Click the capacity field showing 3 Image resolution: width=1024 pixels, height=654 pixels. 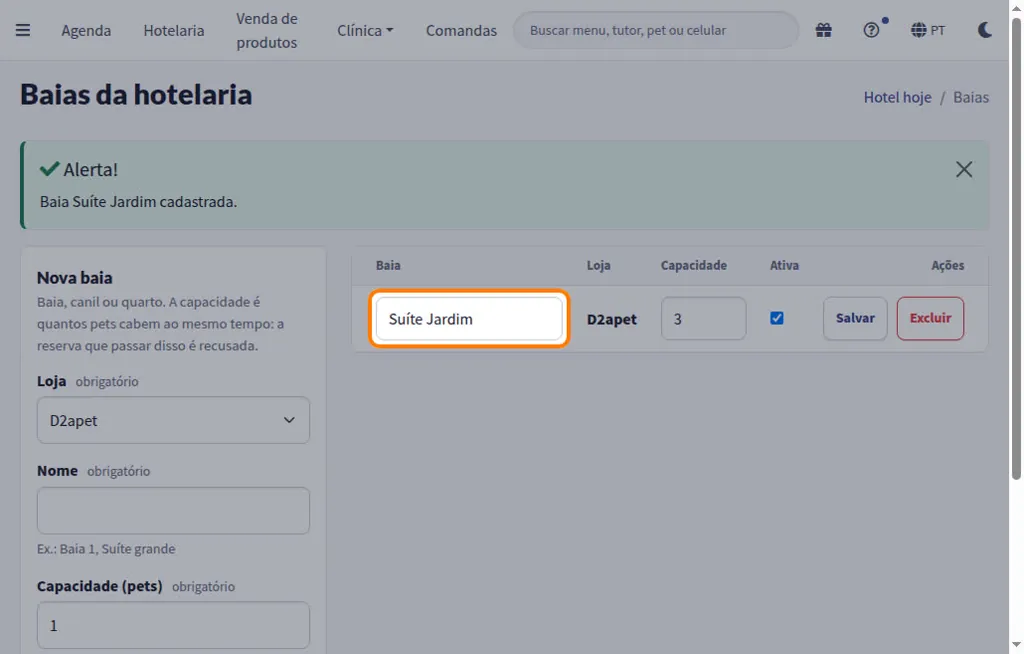coord(703,319)
